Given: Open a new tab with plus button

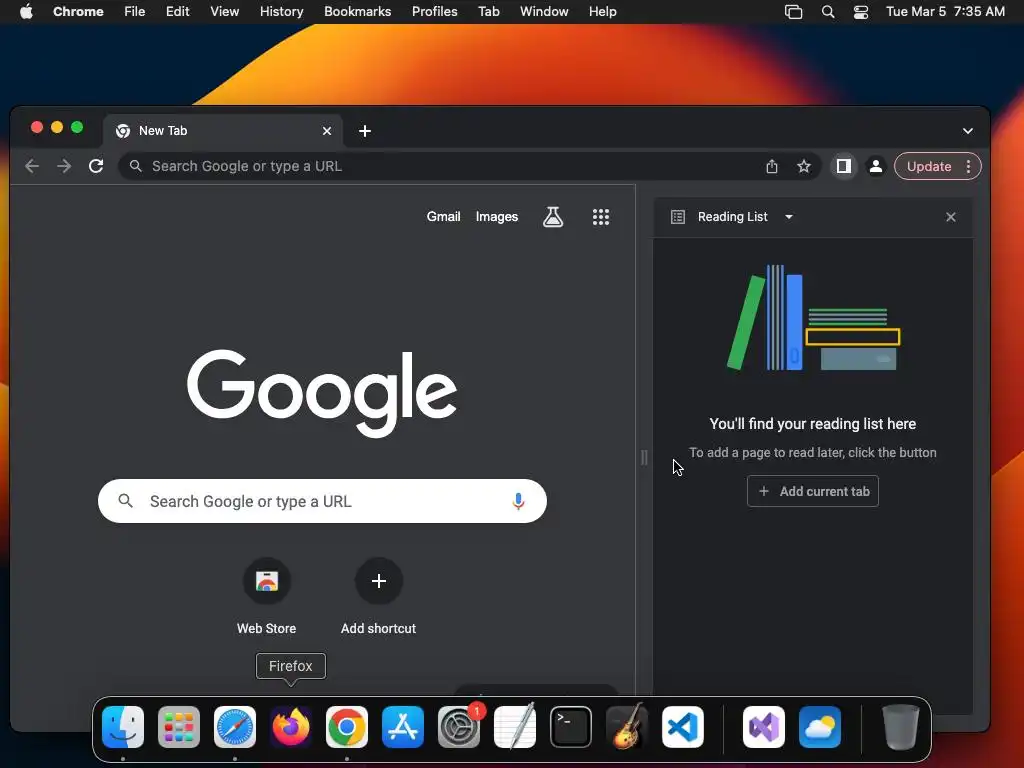Looking at the screenshot, I should (x=365, y=131).
